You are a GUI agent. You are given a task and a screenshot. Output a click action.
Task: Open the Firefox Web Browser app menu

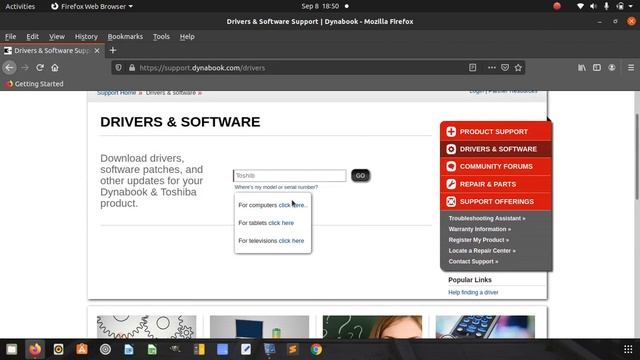(92, 6)
